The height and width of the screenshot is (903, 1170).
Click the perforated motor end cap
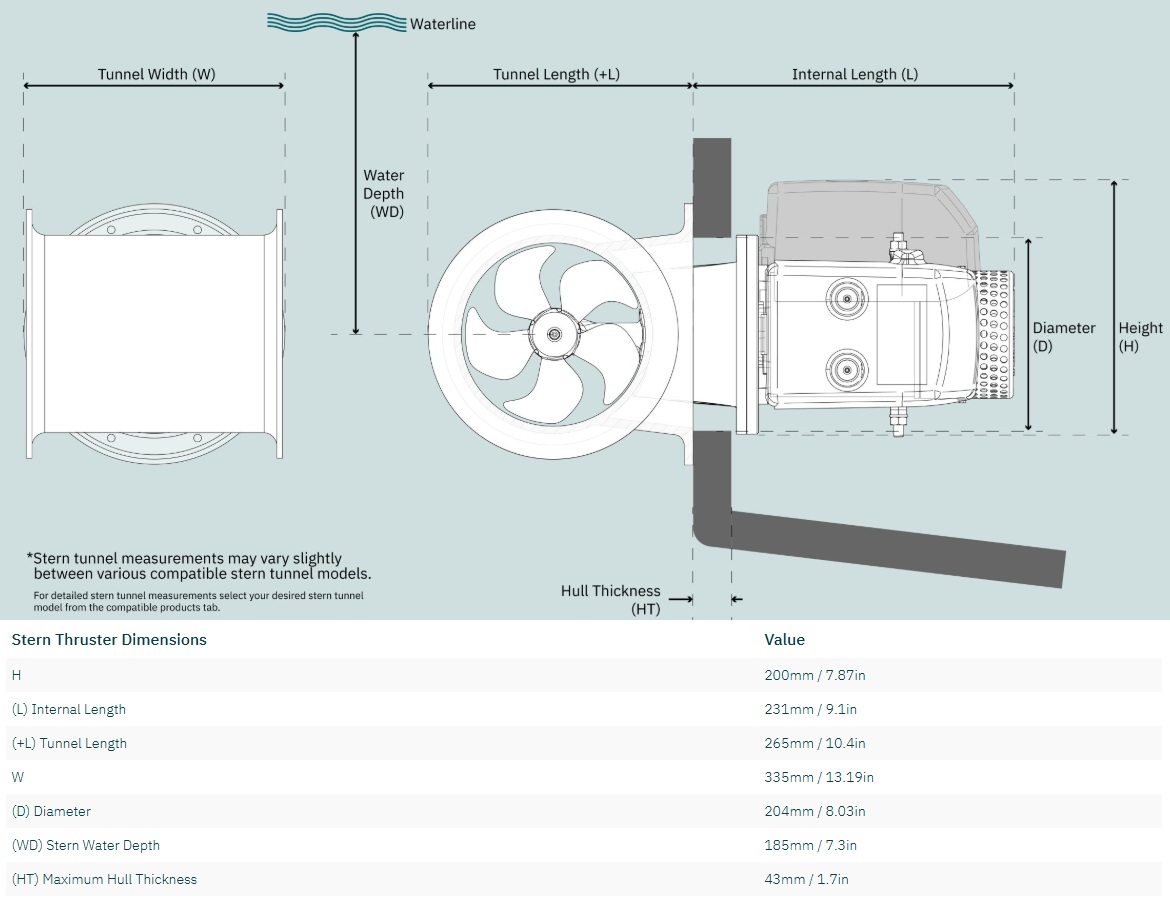click(995, 335)
